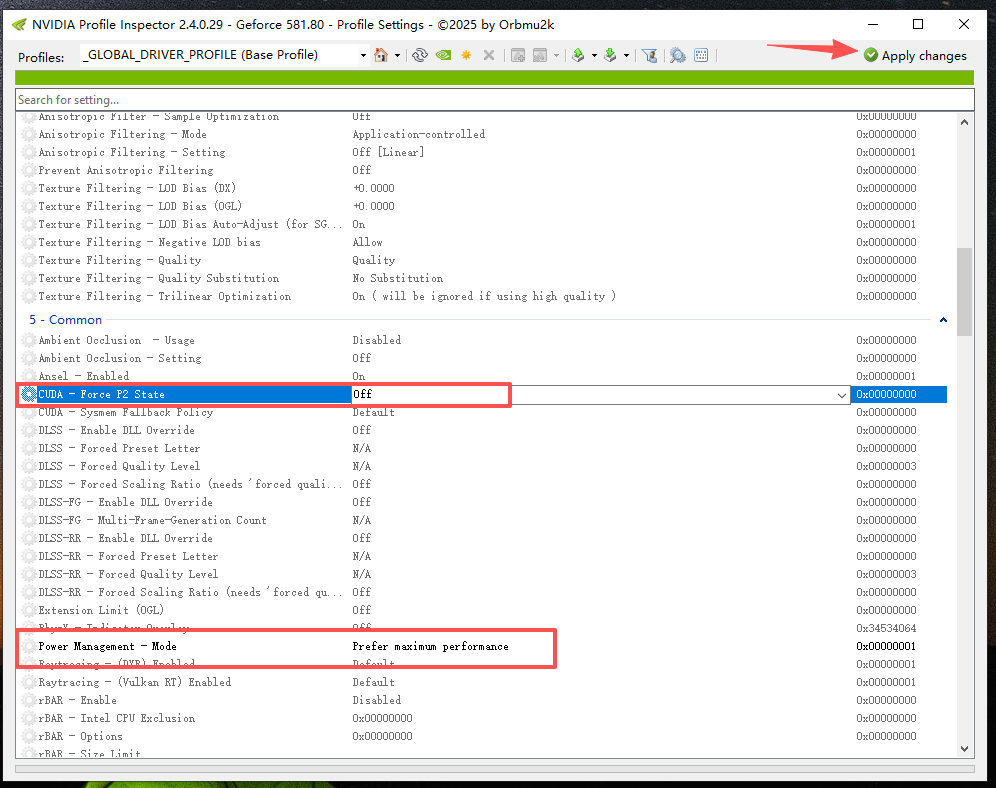Click the gear icon beside rBAR - Options
Image resolution: width=996 pixels, height=788 pixels.
point(29,737)
